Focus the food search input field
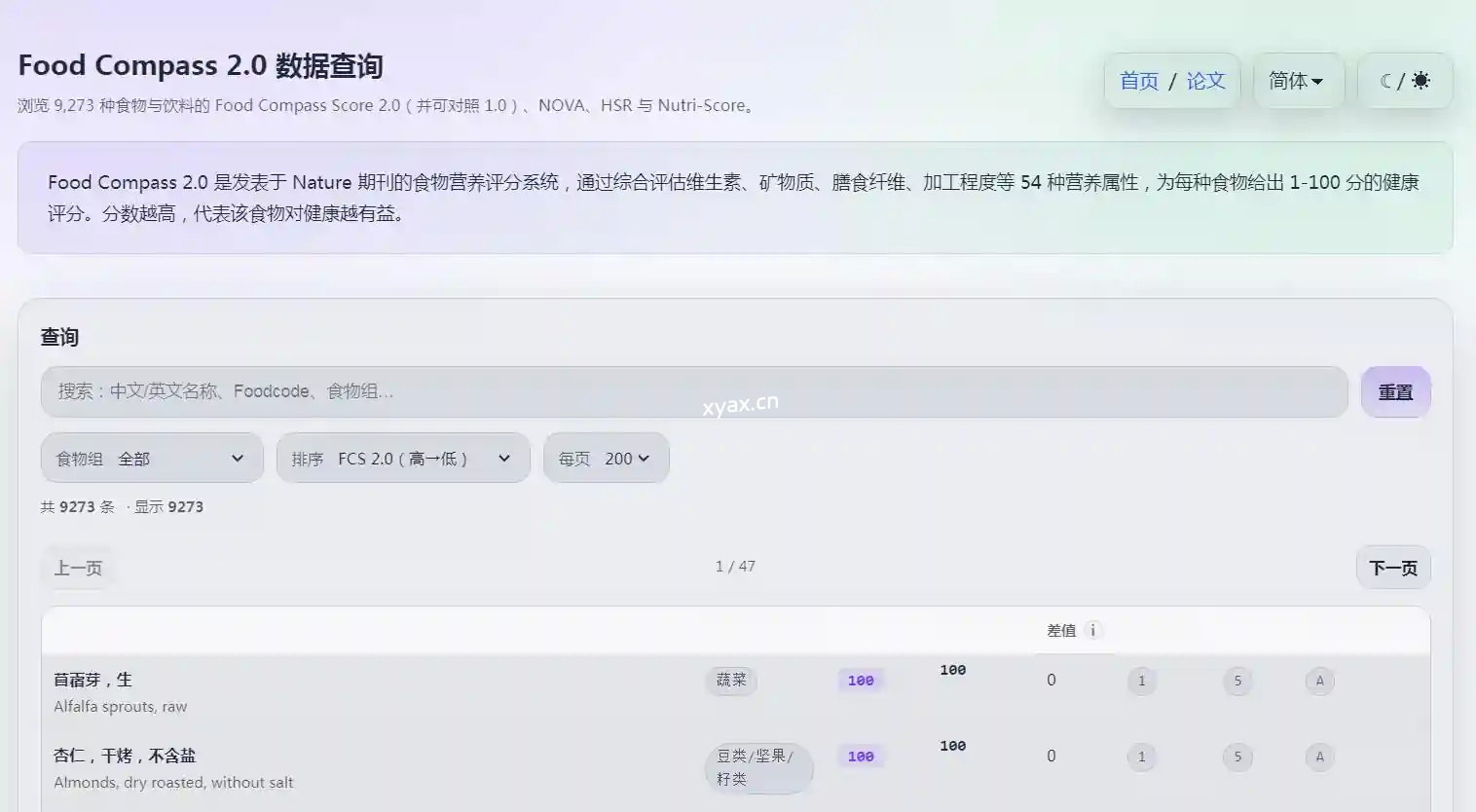 693,391
